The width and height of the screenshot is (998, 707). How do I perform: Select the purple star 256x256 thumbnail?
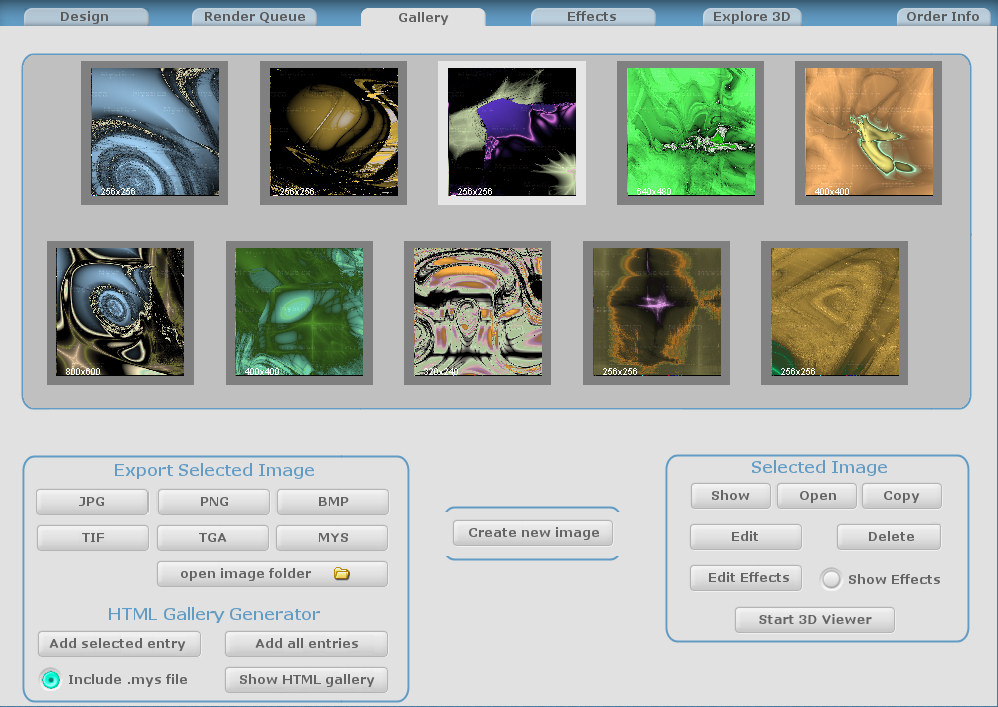click(x=656, y=312)
